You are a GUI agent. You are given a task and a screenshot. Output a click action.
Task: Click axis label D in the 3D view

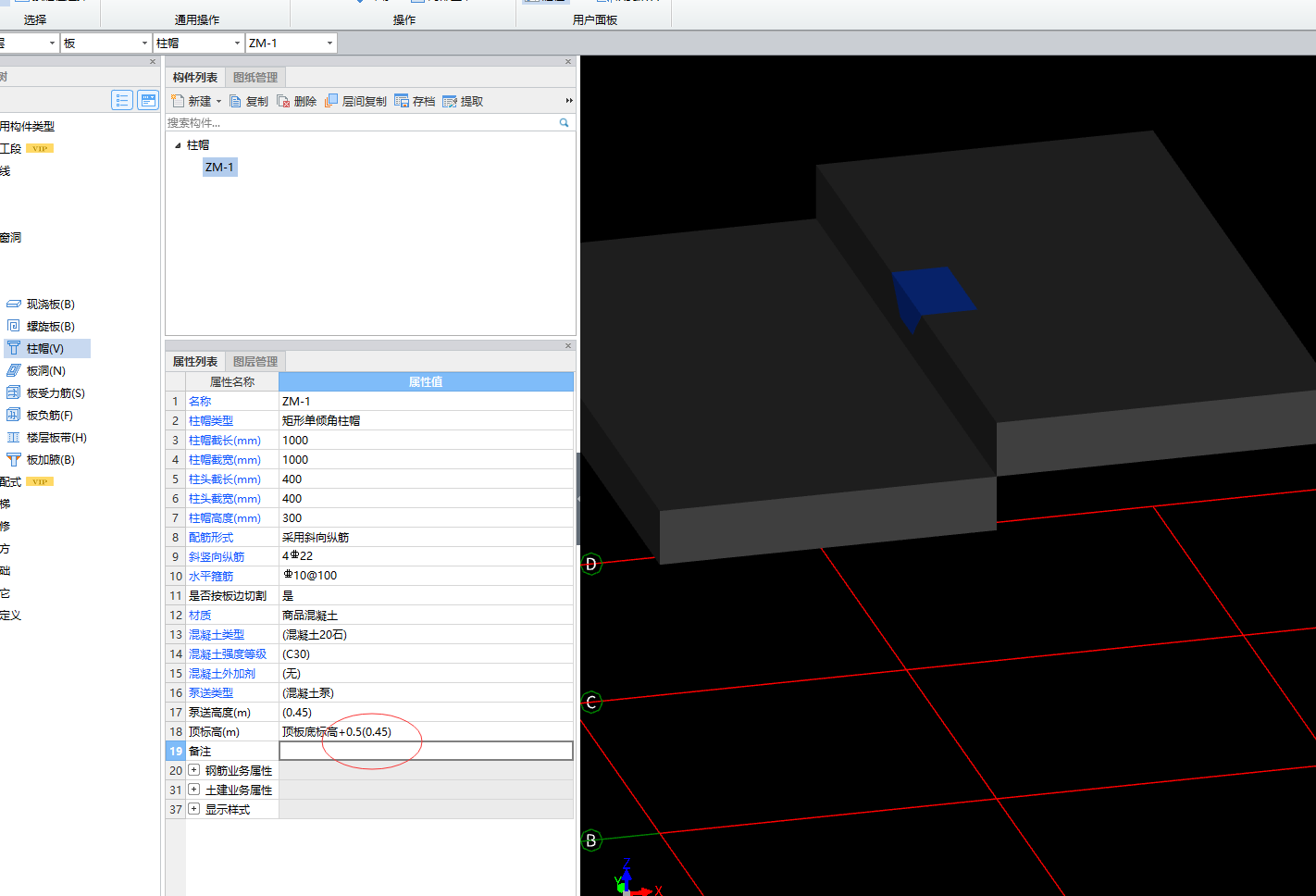(x=591, y=564)
